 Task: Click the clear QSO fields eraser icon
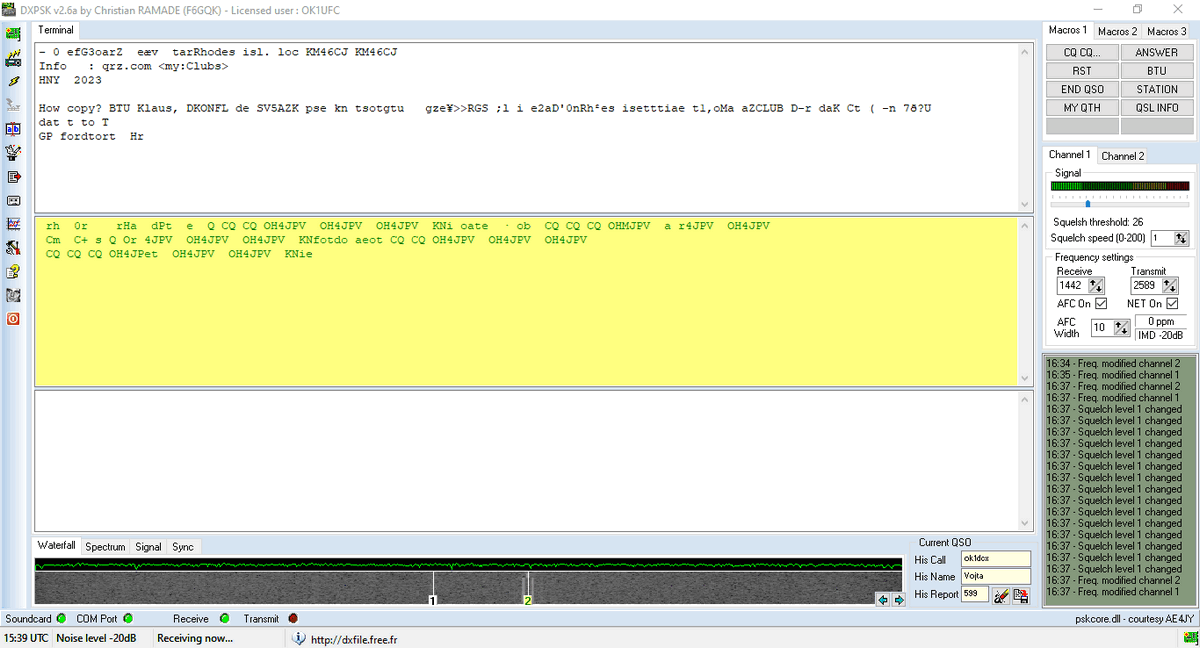tap(1001, 595)
